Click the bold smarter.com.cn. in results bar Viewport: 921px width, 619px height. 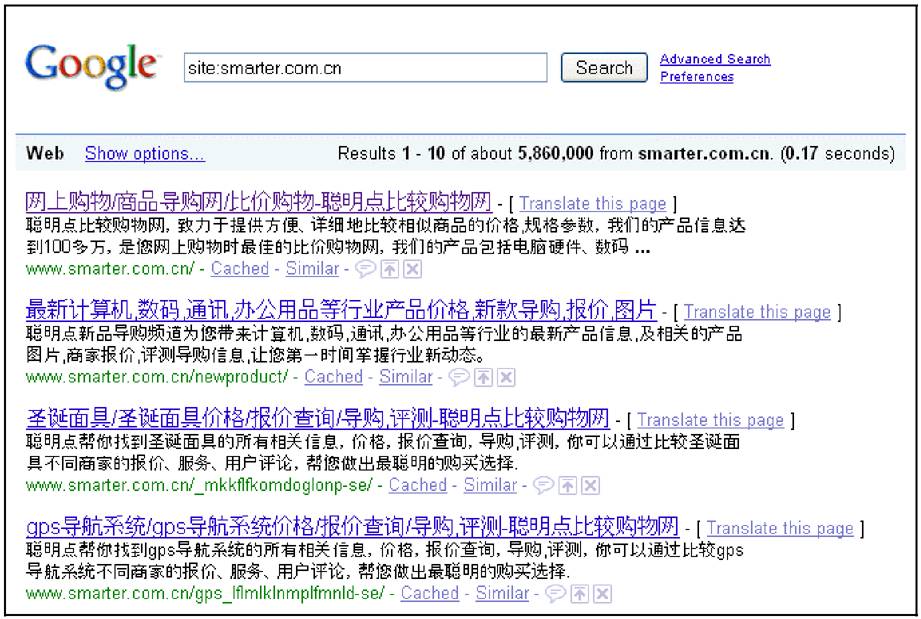pos(705,153)
